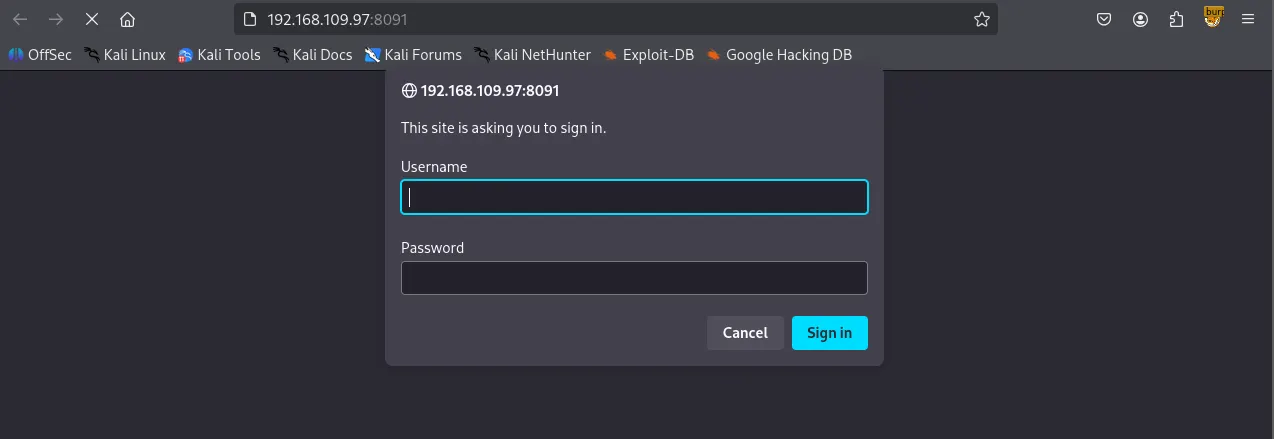Open the OffSec bookmark
The image size is (1274, 439).
coord(40,55)
